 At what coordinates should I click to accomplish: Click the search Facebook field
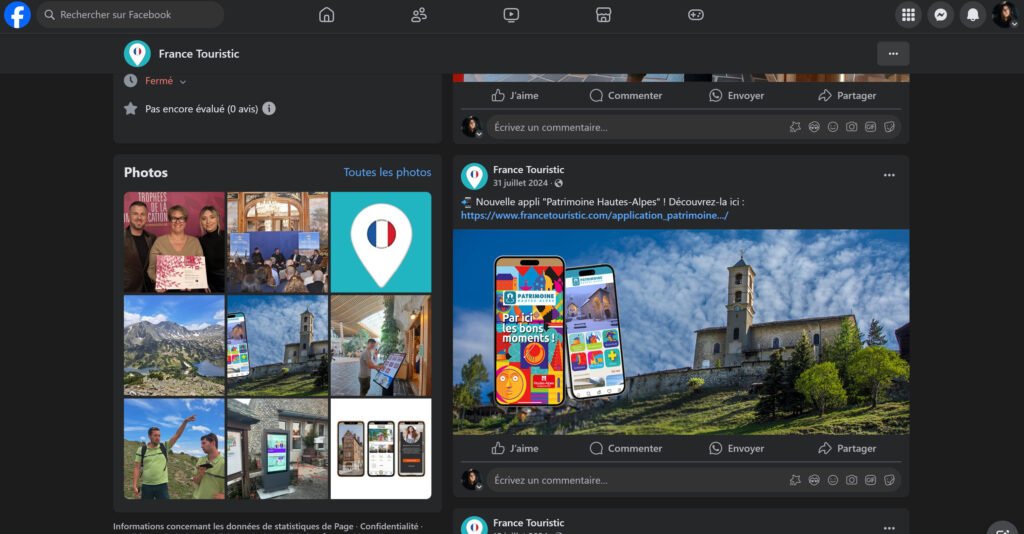coord(130,14)
